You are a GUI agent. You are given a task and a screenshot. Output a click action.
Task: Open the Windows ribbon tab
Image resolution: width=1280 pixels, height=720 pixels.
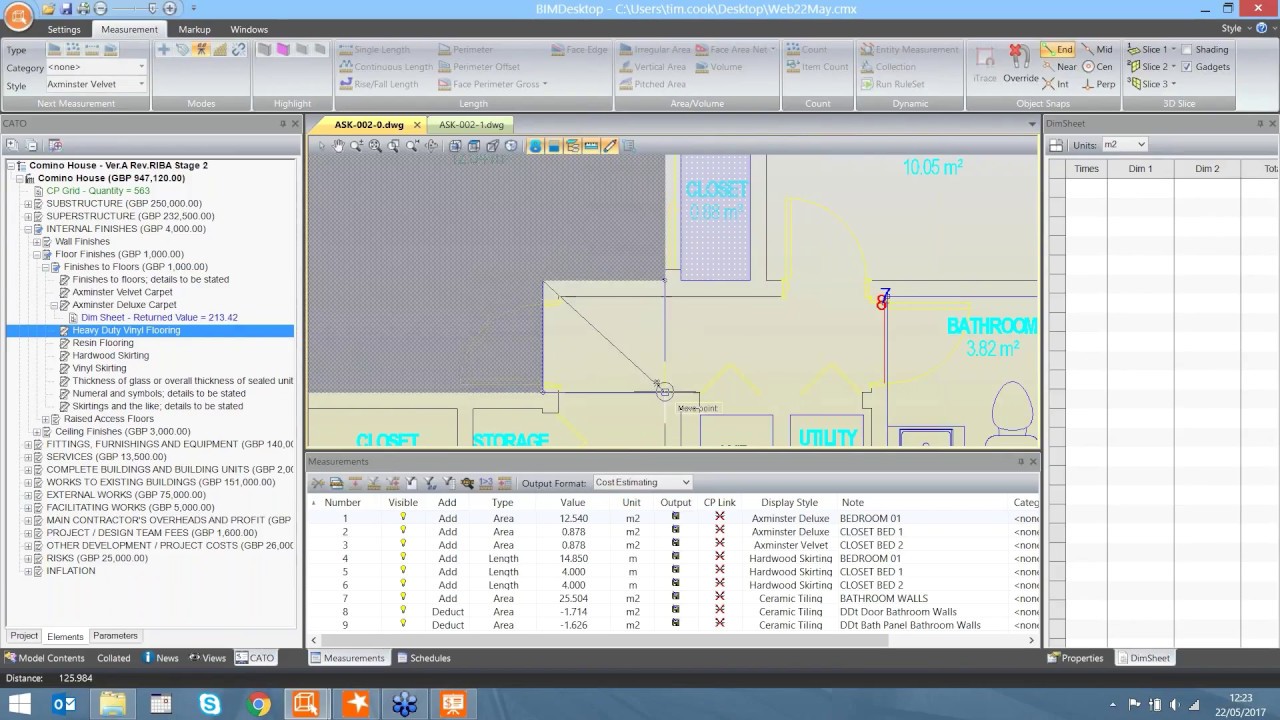tap(249, 29)
